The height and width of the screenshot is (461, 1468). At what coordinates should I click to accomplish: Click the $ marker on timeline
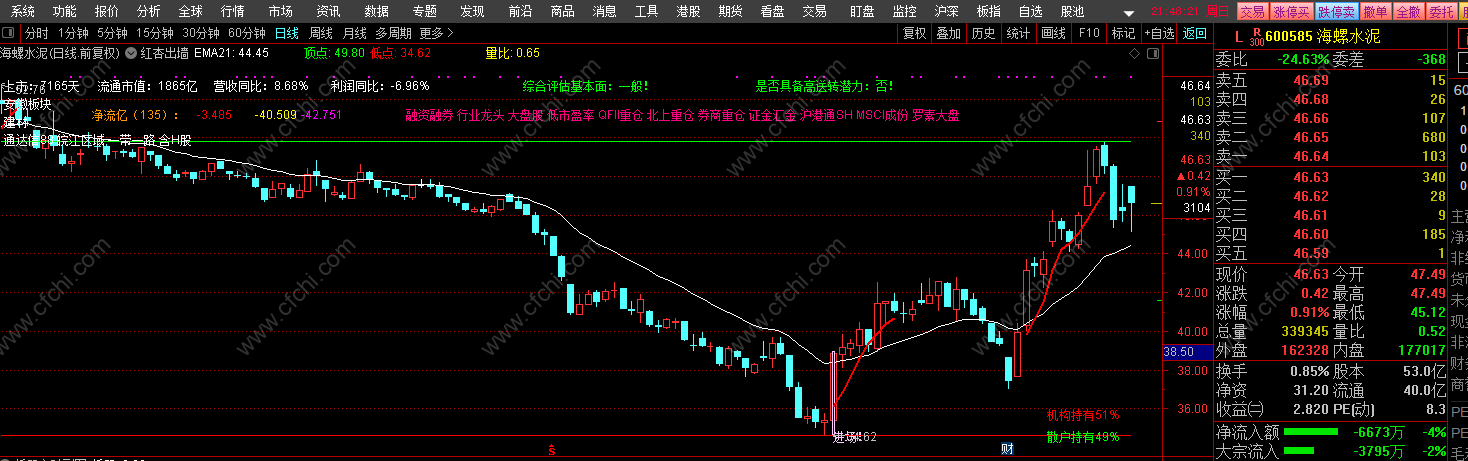point(551,450)
